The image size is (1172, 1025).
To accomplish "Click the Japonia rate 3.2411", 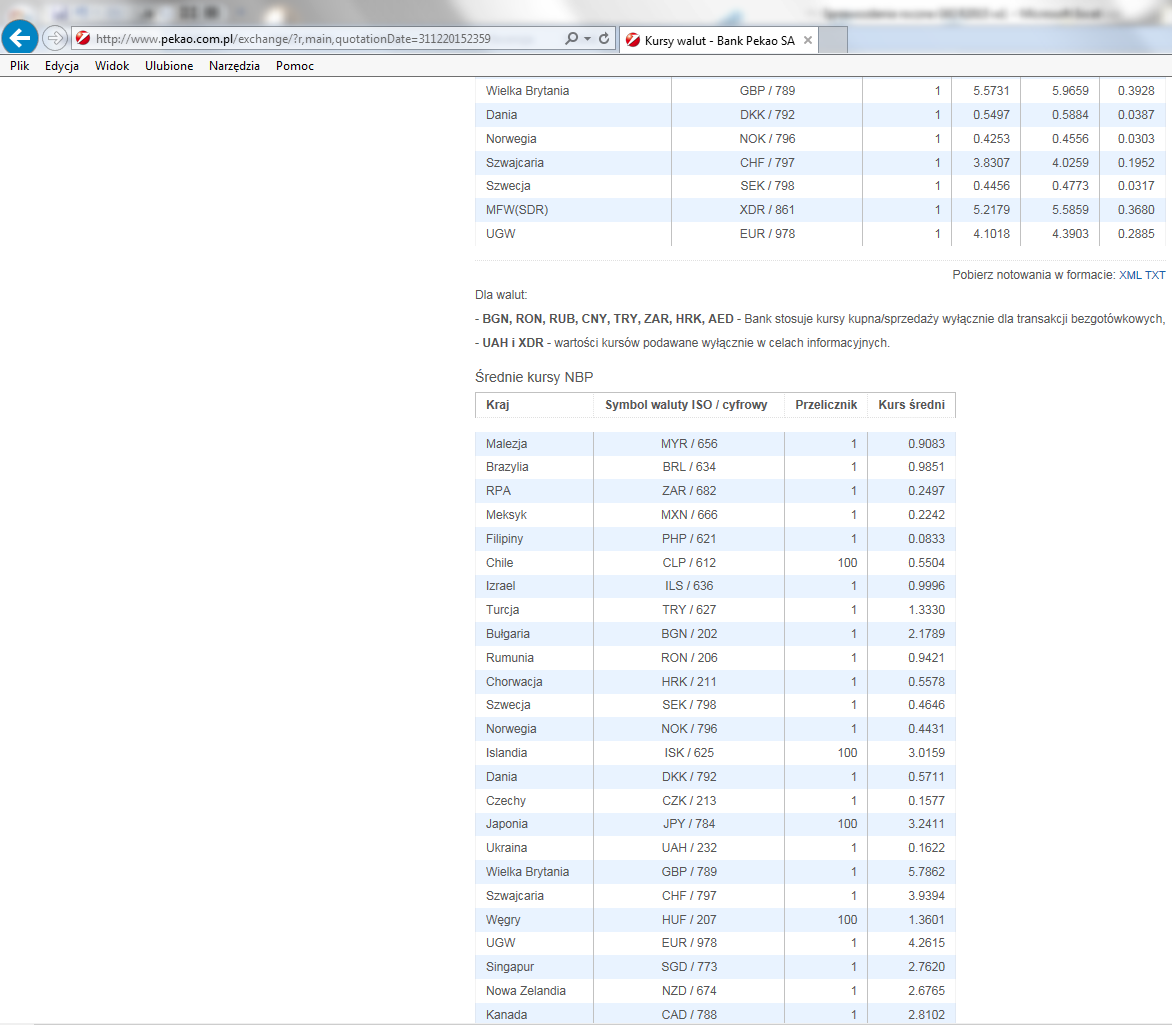I will tap(926, 823).
